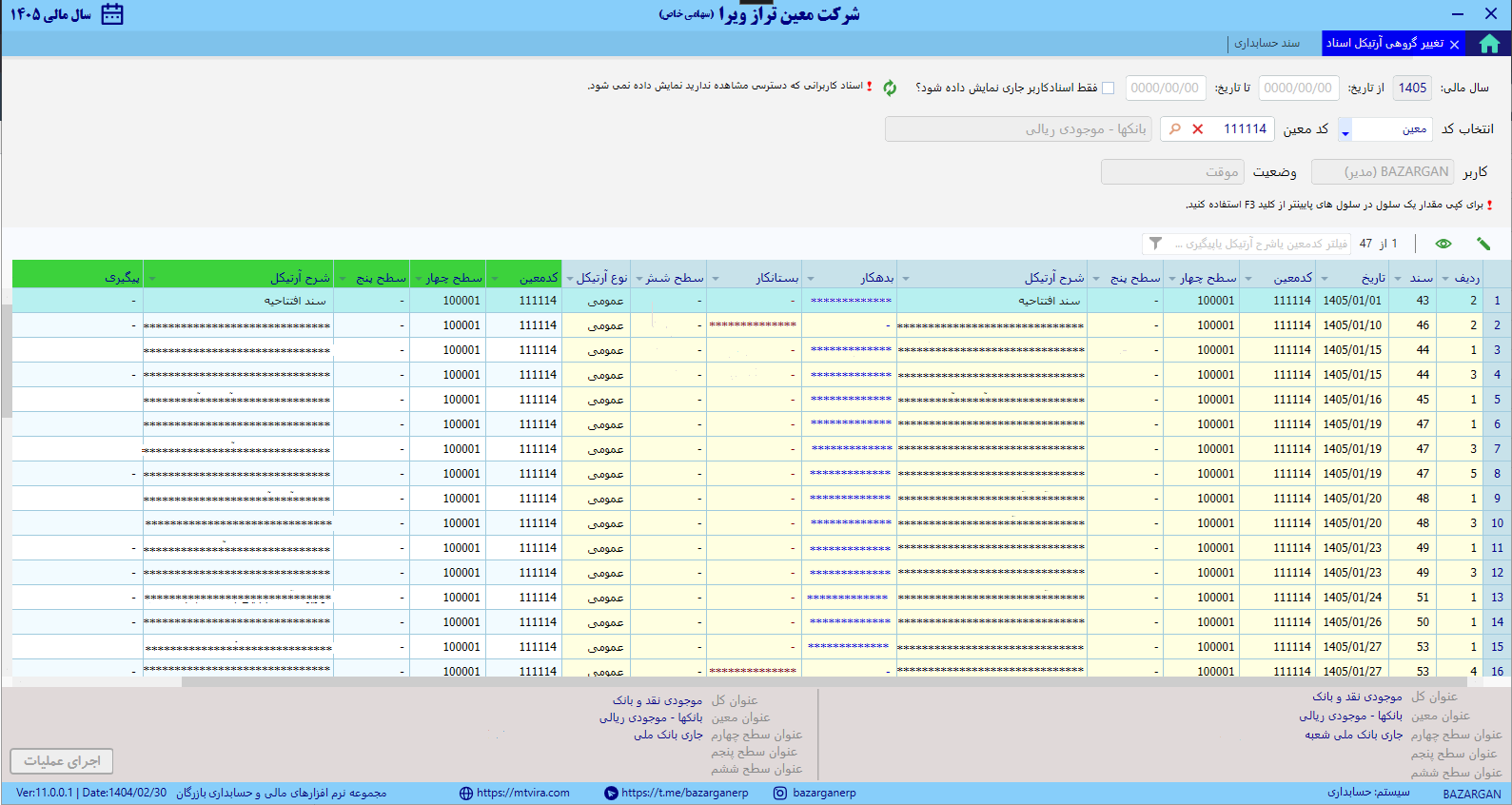
Task: Enable فقط اسناد کاربر جاری checkbox
Action: (x=1108, y=88)
